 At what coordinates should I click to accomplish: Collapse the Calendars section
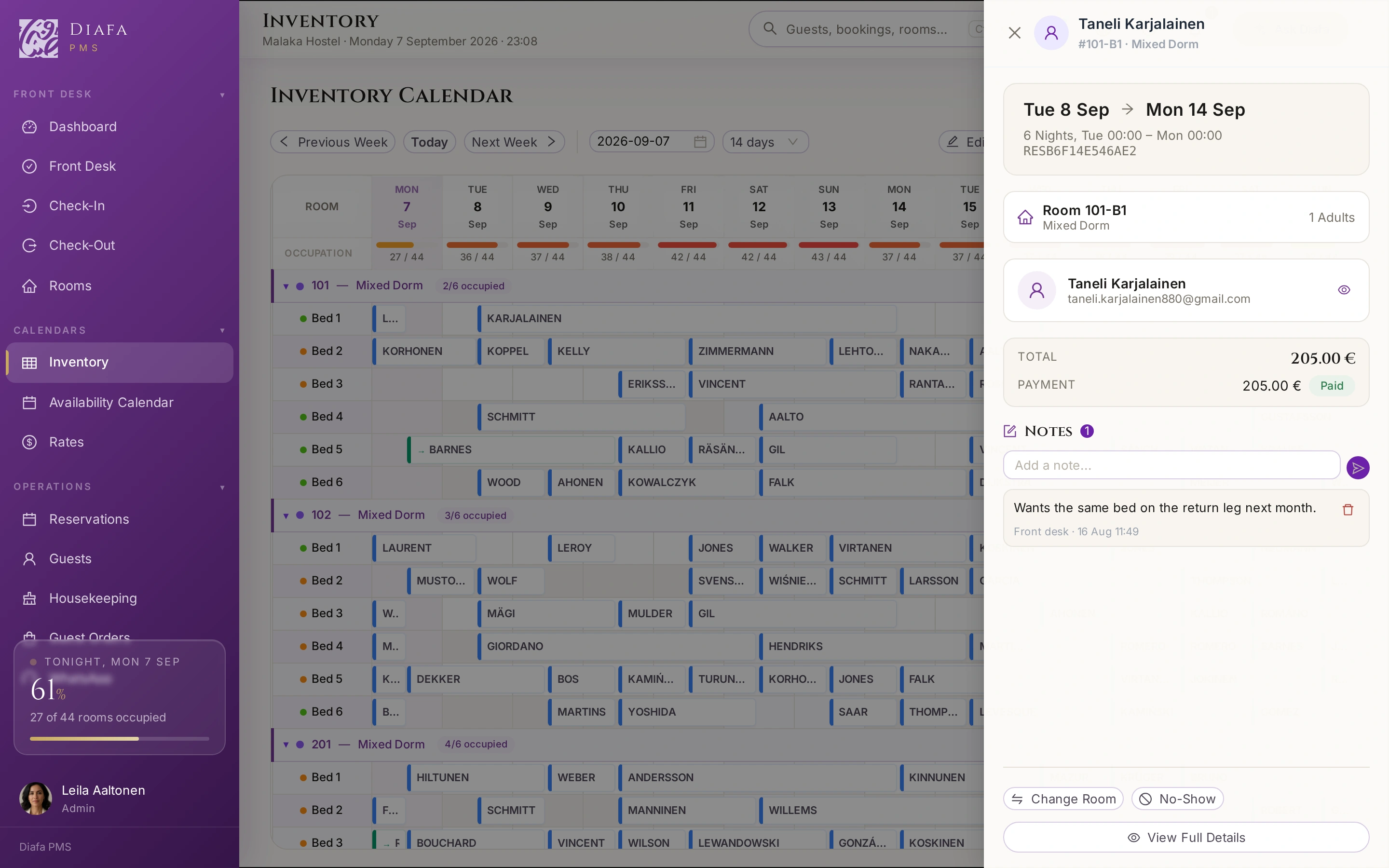click(222, 331)
